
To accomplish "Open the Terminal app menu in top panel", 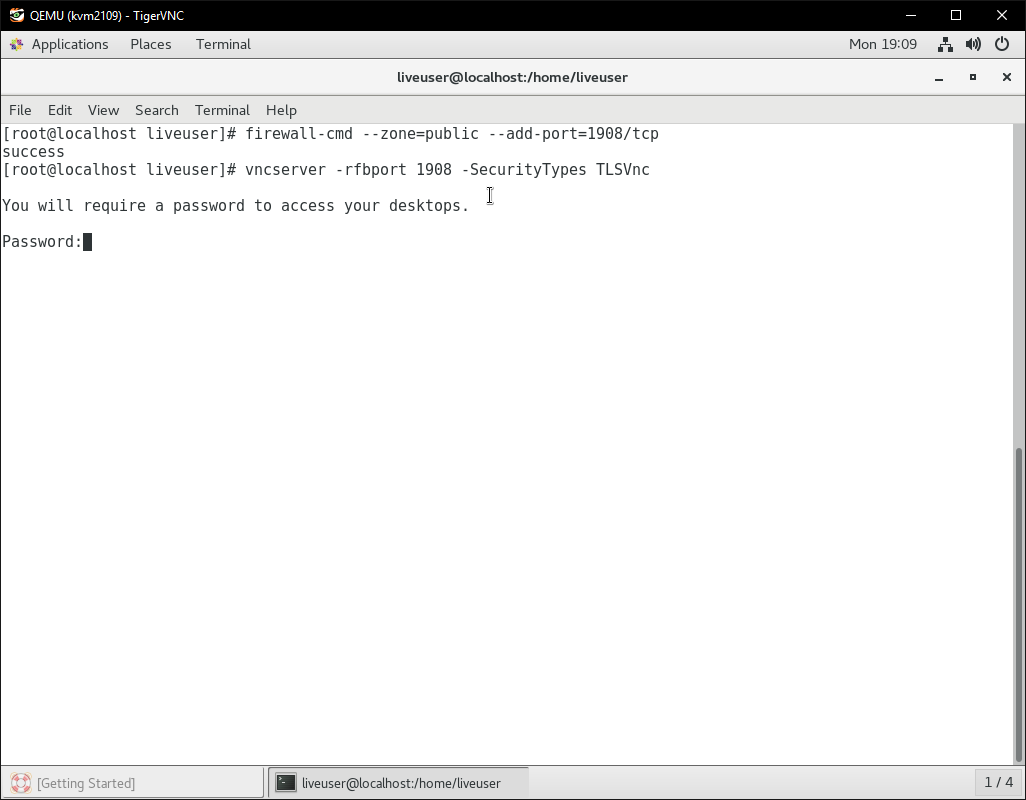I will pos(223,44).
